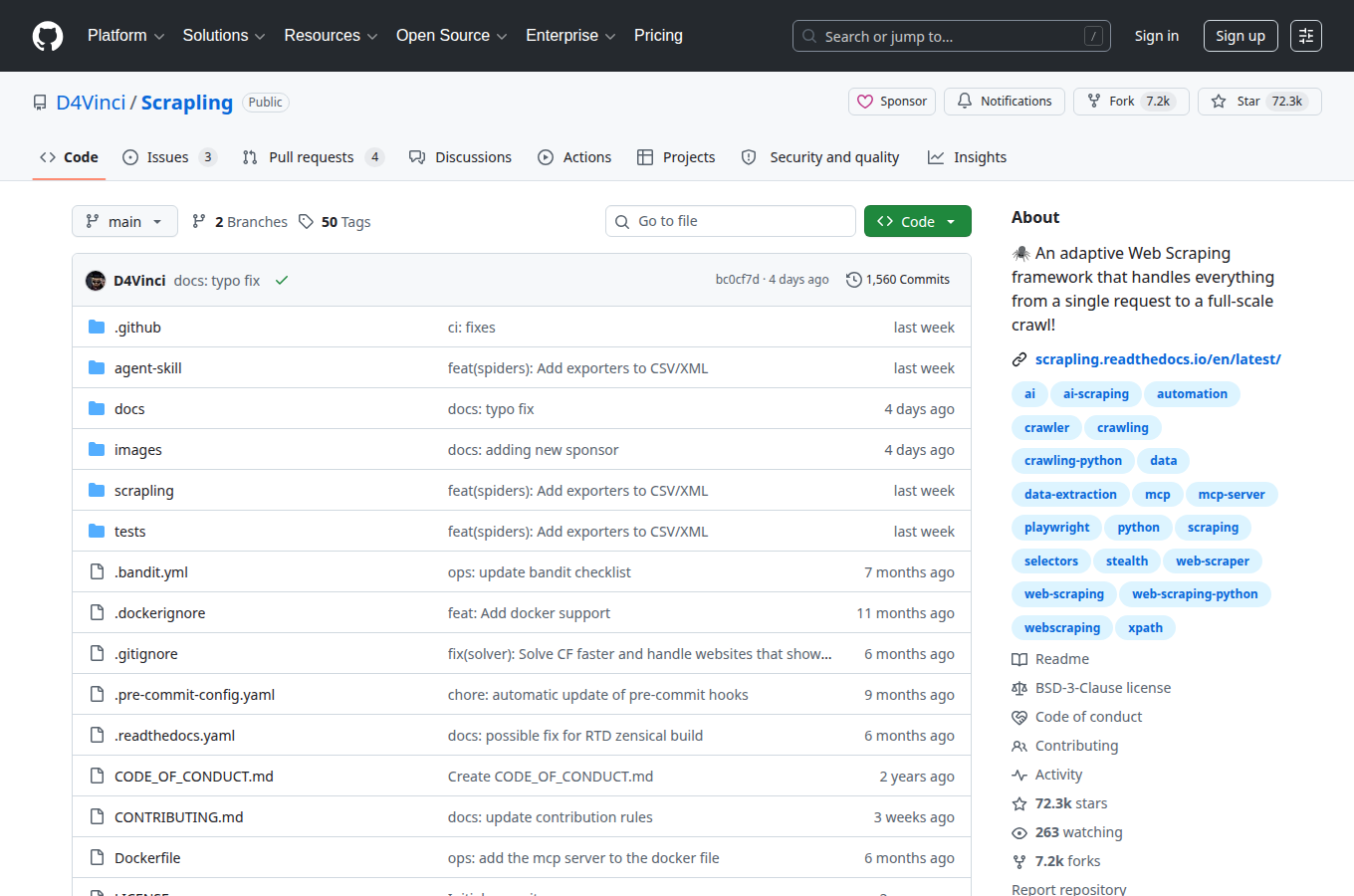This screenshot has width=1354, height=896.
Task: Click the folder icon for .github
Action: 97,327
